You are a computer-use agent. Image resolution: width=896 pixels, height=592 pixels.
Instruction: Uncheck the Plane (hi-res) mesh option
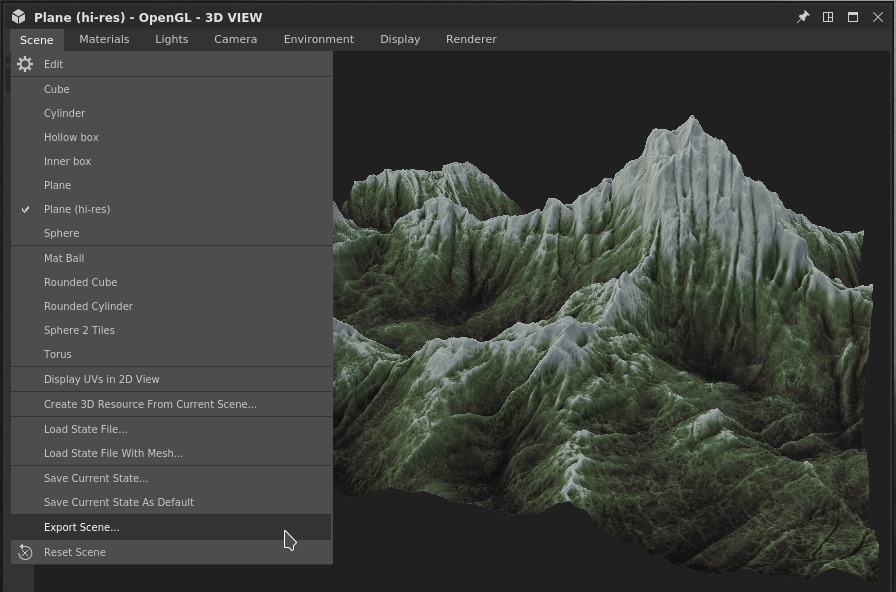tap(171, 209)
